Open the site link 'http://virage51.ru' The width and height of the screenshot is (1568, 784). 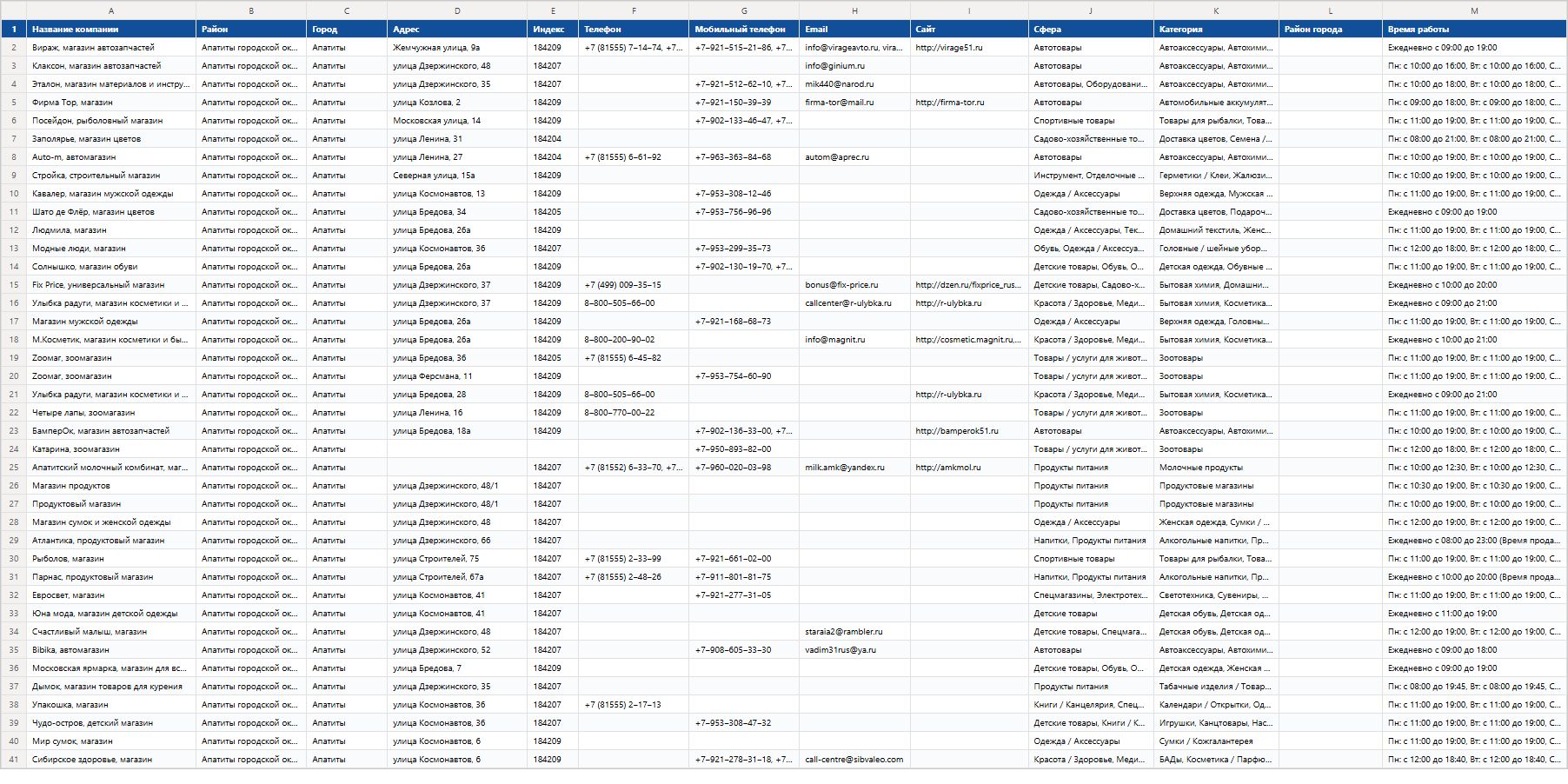969,48
